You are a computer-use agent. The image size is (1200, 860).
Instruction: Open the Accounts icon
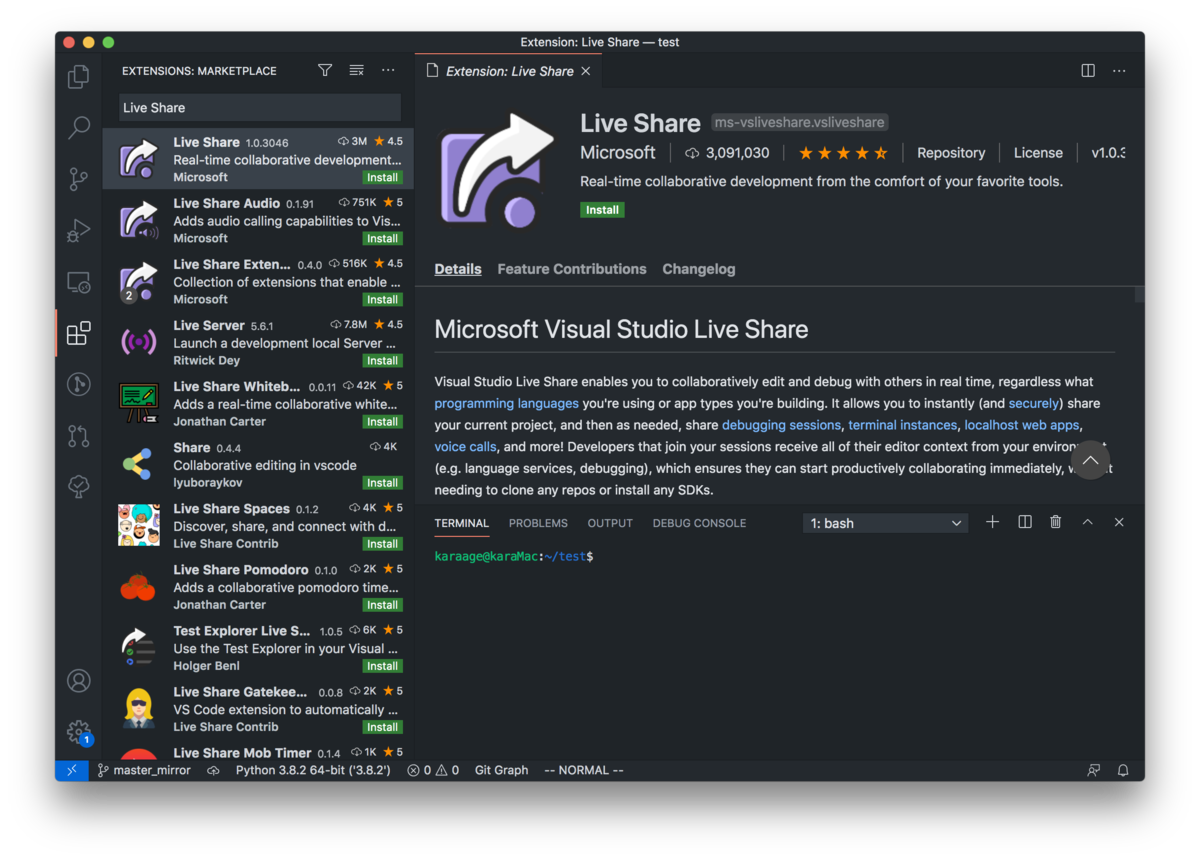pos(78,681)
